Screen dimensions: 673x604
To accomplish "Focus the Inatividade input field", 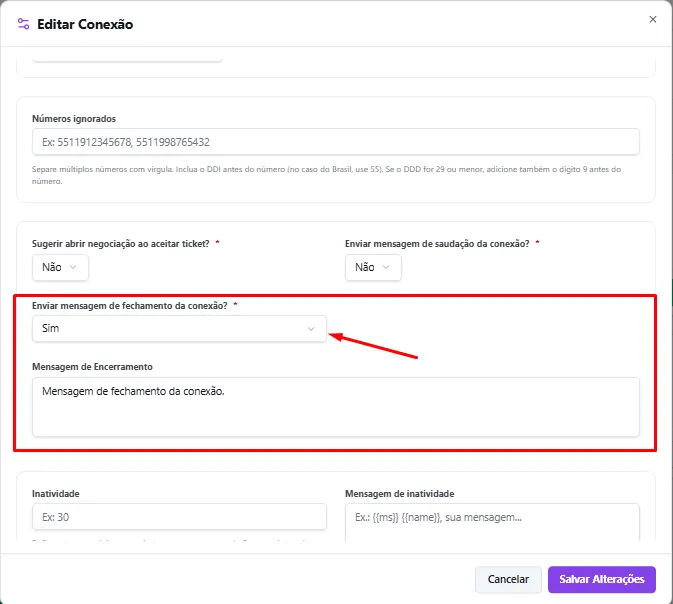I will pos(179,517).
